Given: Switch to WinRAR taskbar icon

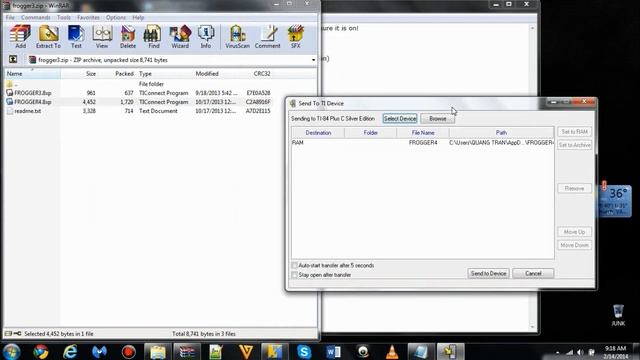Looking at the screenshot, I should tap(187, 351).
